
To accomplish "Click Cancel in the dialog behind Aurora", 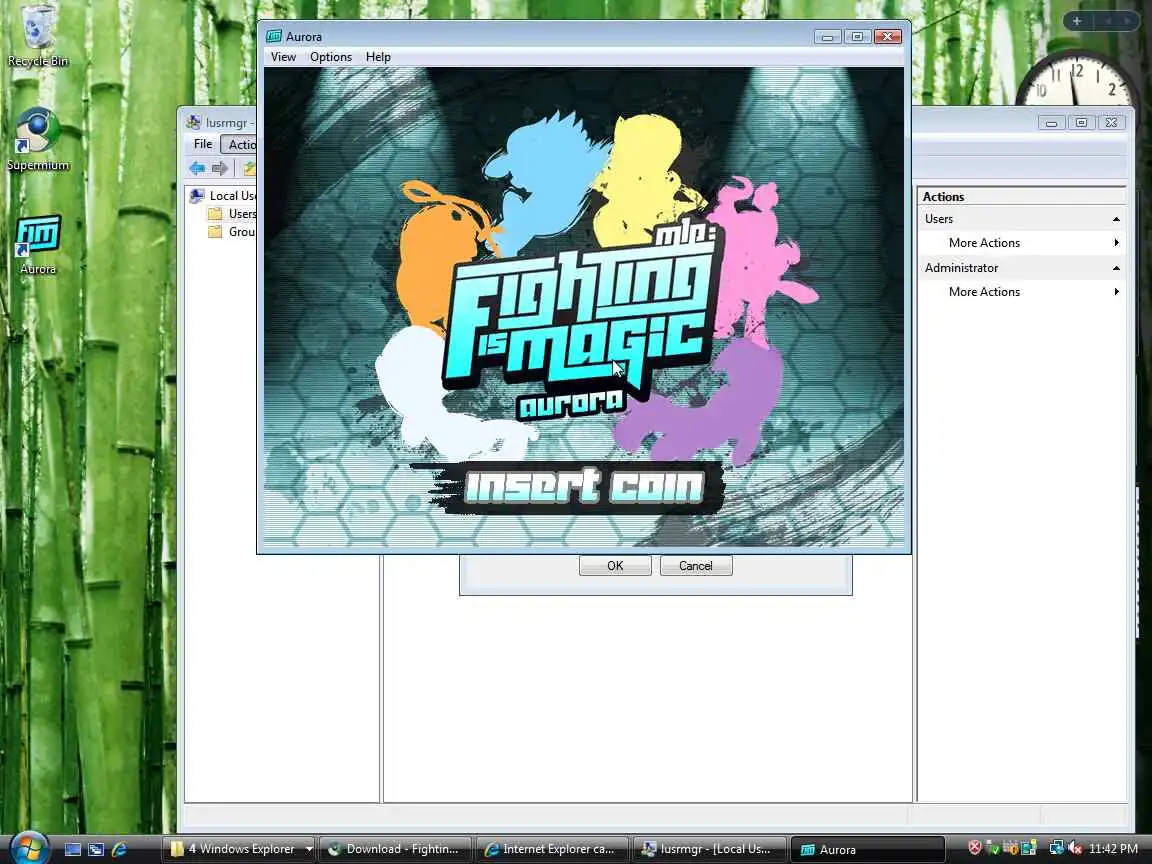I will click(x=696, y=566).
